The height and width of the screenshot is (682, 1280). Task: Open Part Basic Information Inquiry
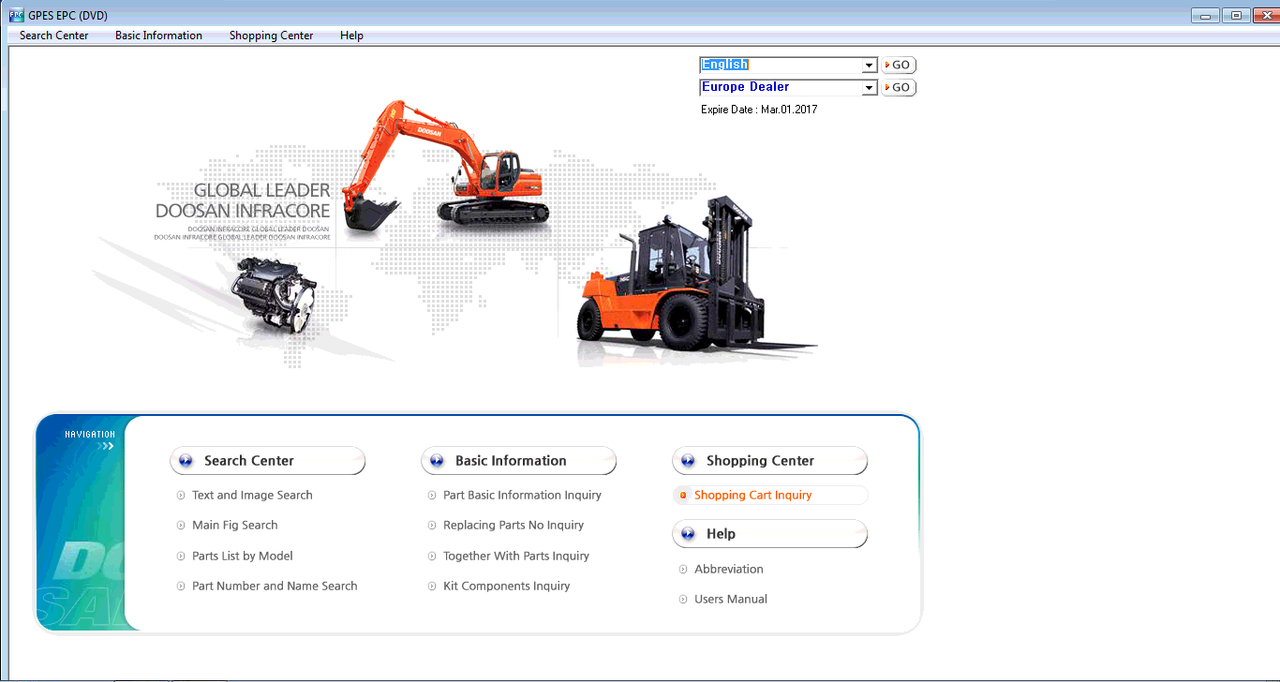(x=522, y=495)
